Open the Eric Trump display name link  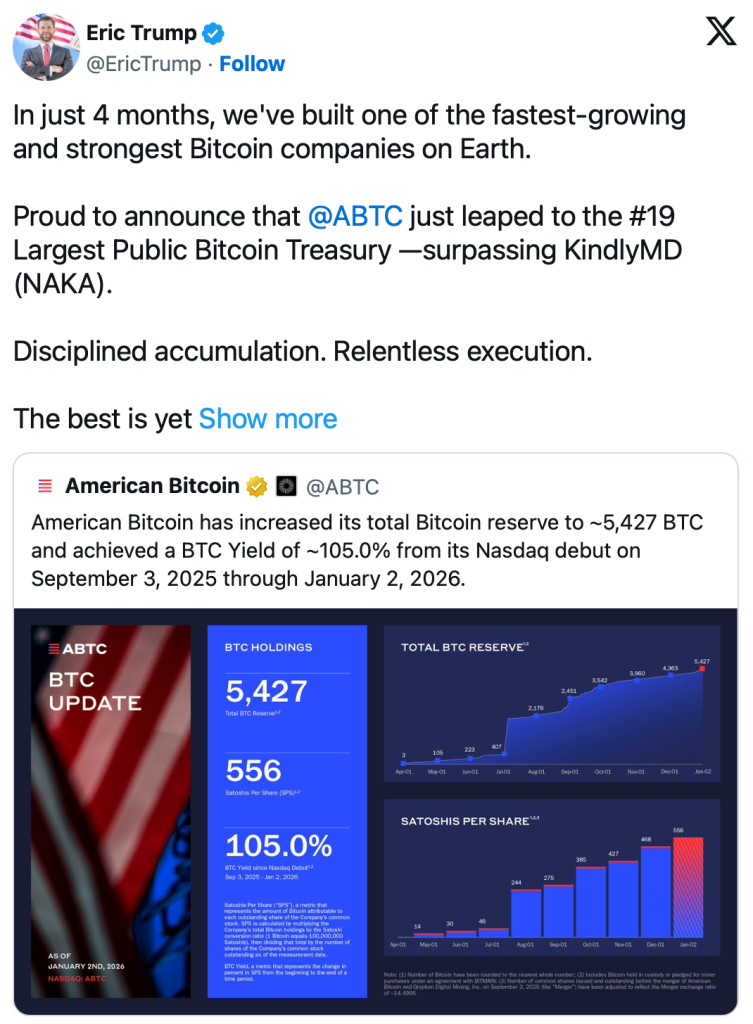click(141, 33)
